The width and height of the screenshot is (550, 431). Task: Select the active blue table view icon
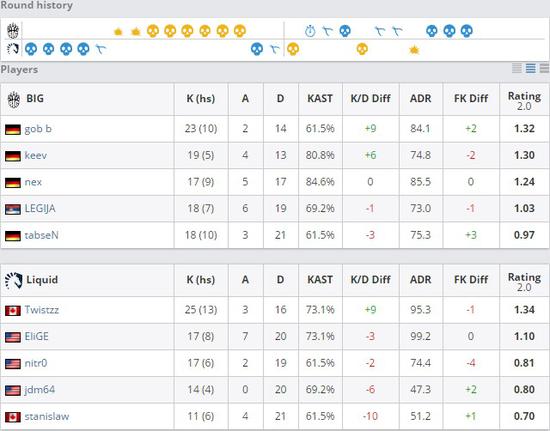click(530, 68)
